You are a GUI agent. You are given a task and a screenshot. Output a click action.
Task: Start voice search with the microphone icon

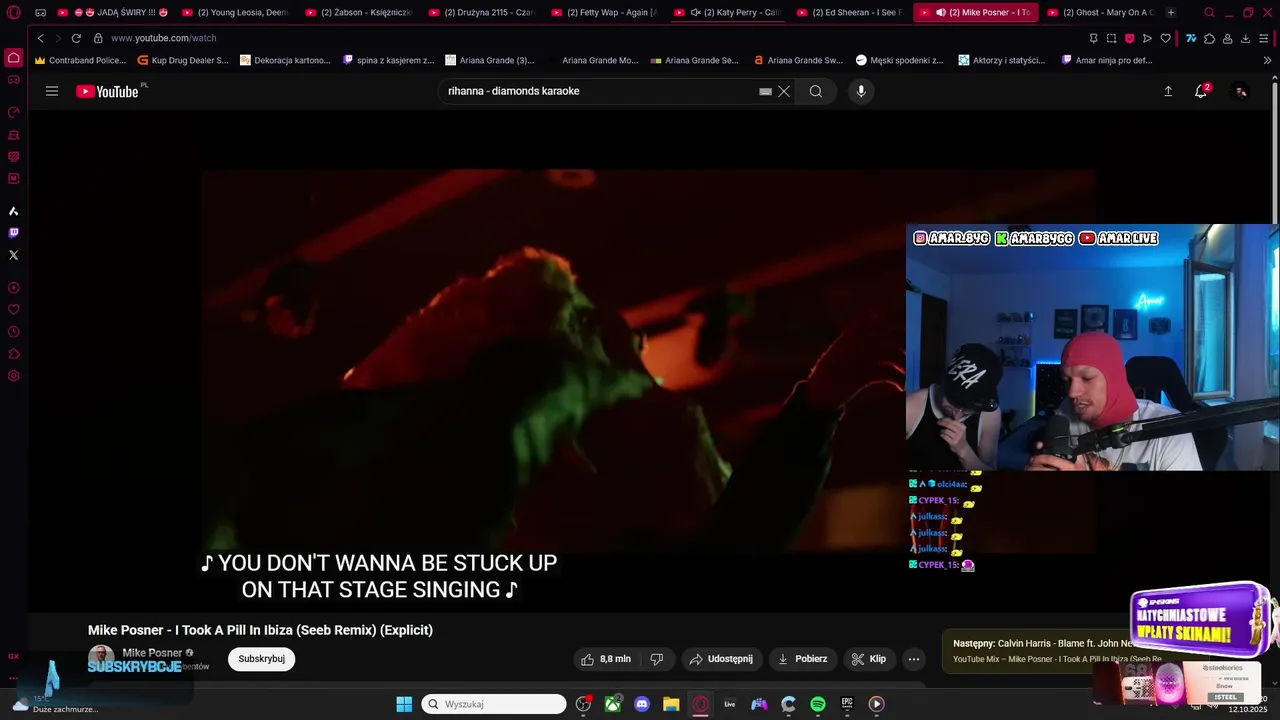861,91
